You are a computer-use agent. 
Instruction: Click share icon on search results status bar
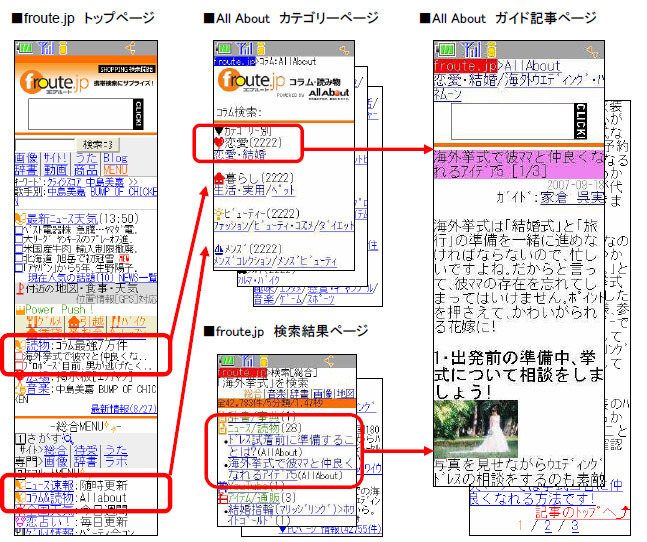pos(329,362)
